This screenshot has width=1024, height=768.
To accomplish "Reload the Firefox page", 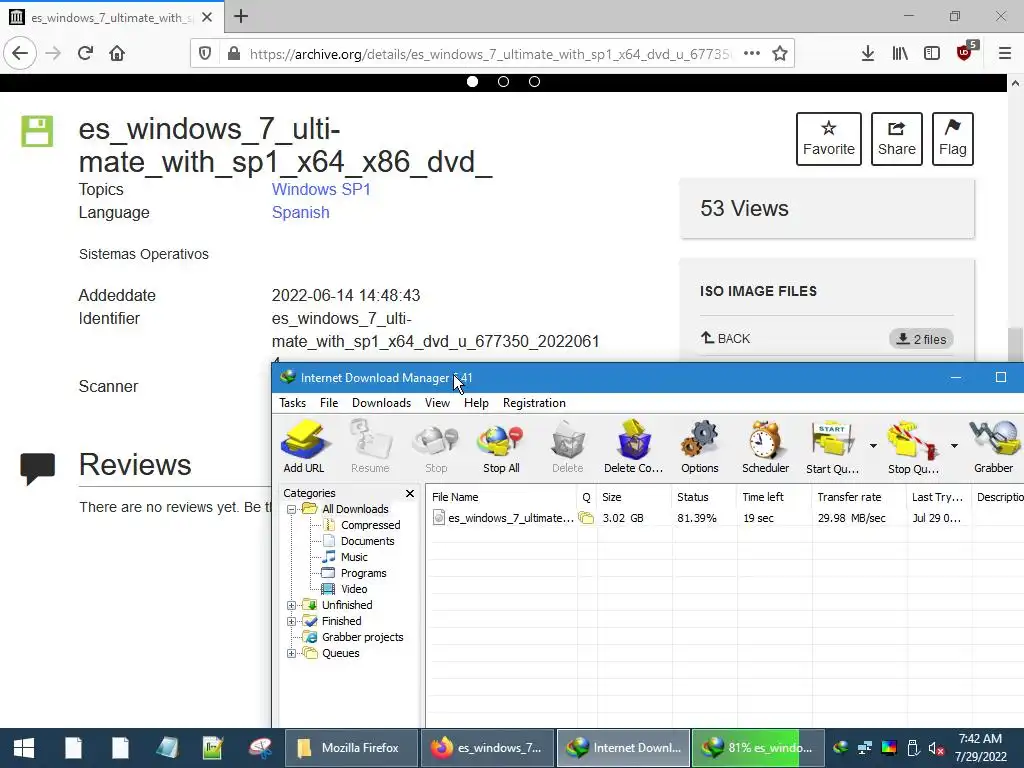I will [x=86, y=54].
